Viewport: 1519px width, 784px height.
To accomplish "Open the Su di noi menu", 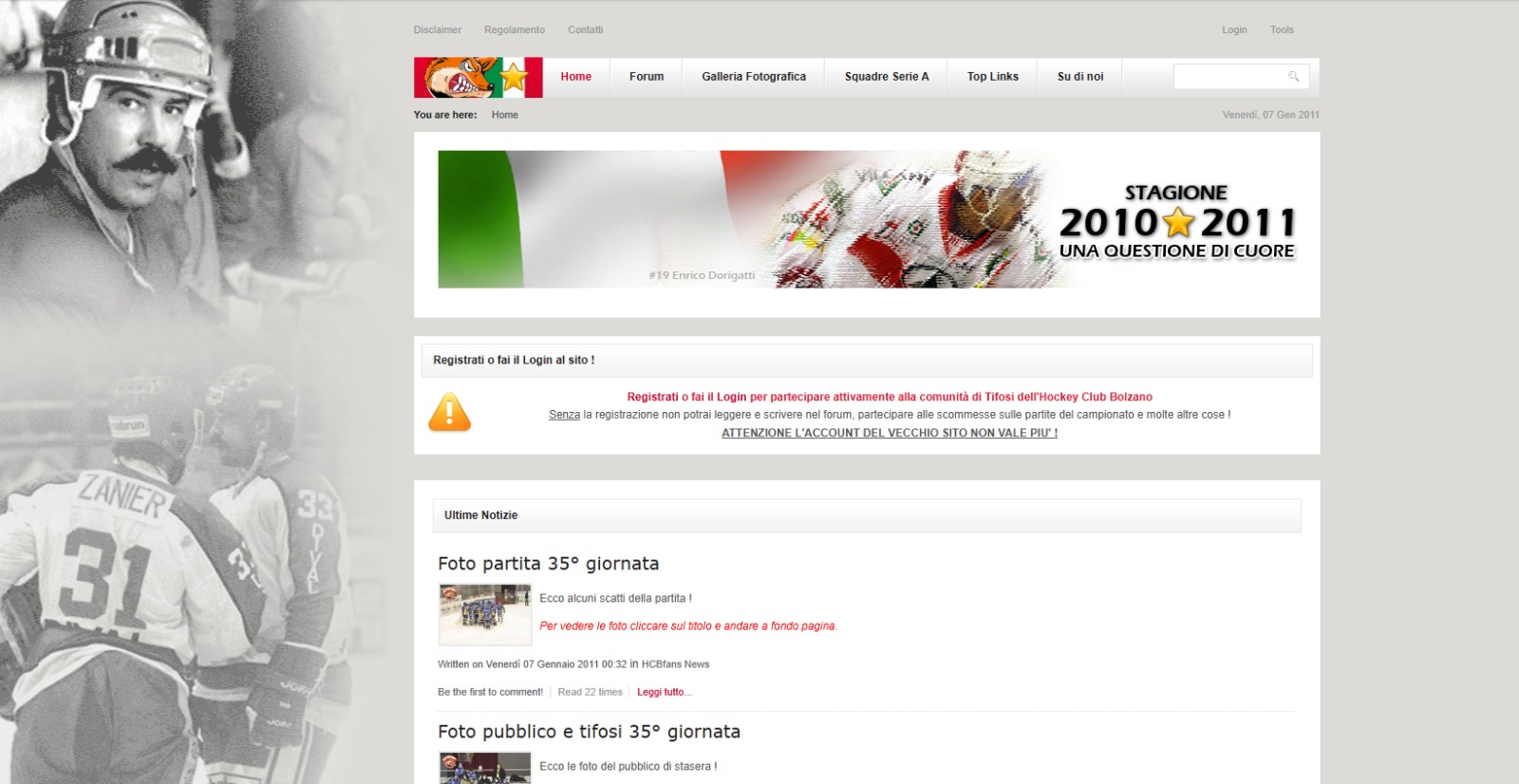I will 1080,77.
